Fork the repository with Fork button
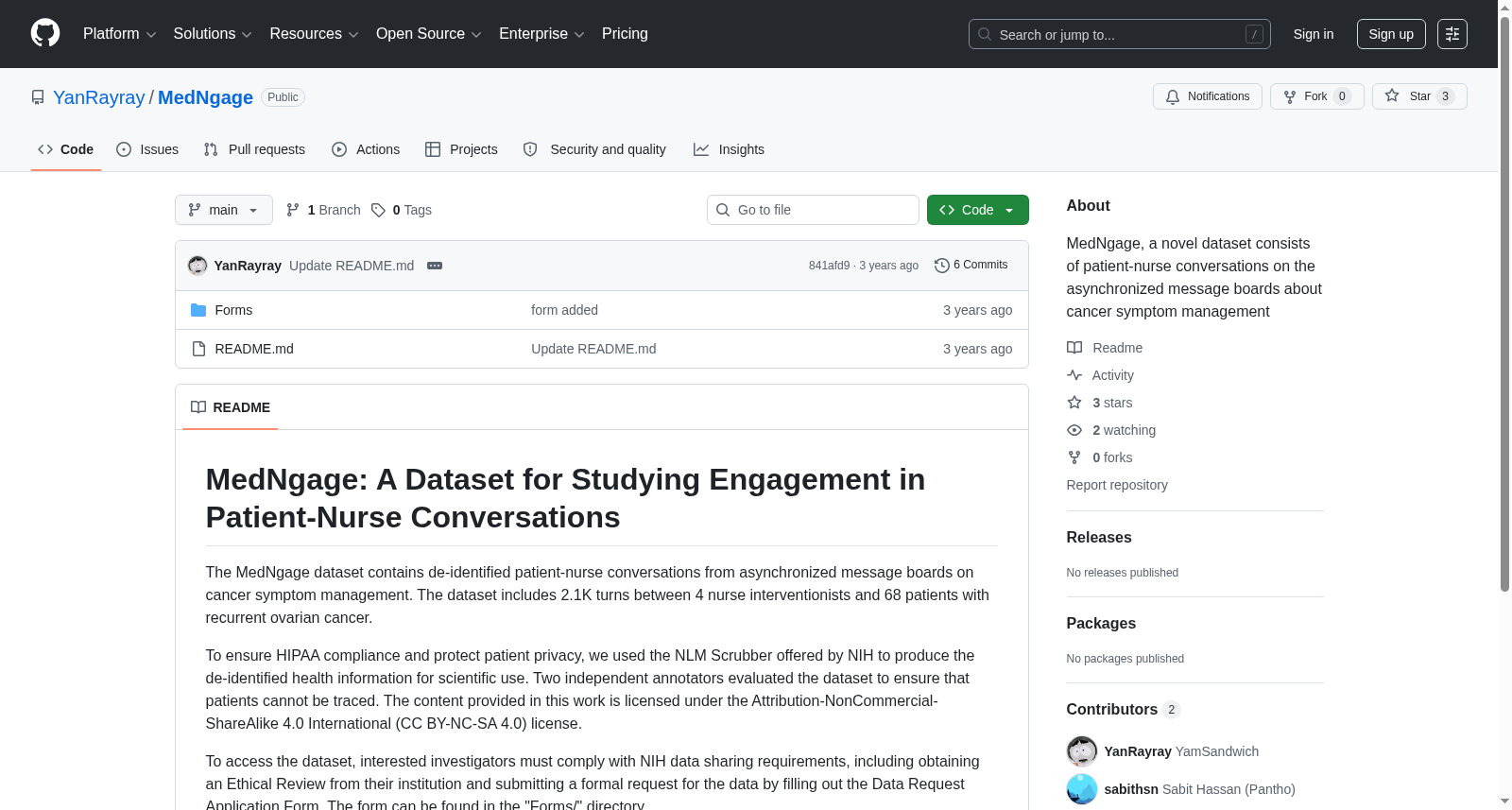1512x810 pixels. click(x=1317, y=96)
